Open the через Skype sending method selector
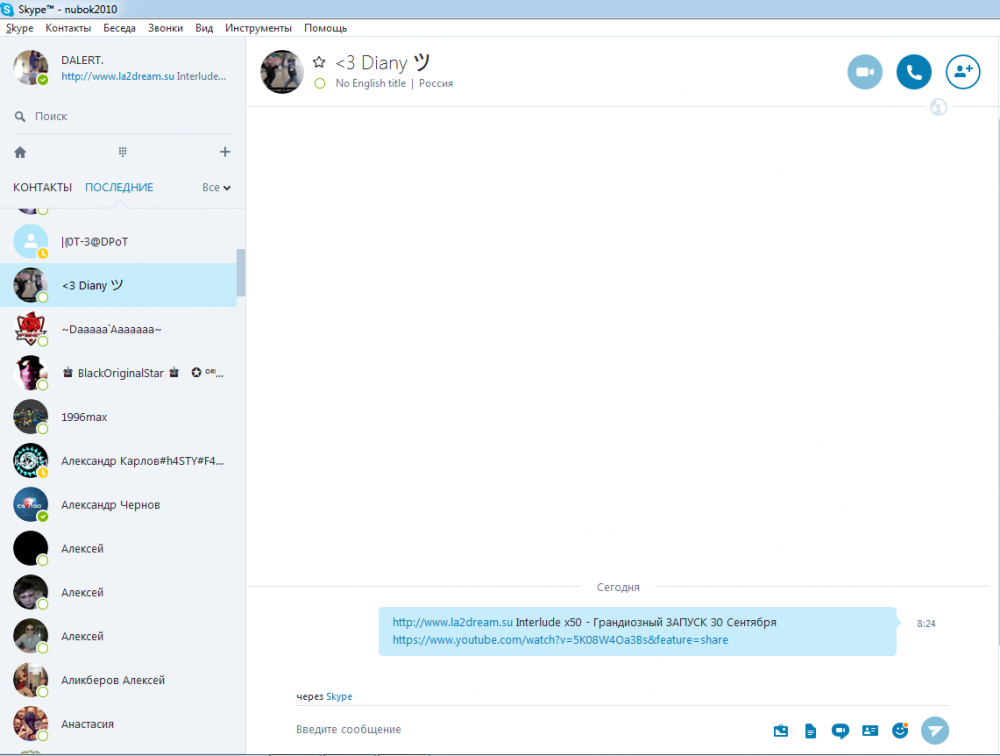The image size is (1000, 756). (x=339, y=696)
